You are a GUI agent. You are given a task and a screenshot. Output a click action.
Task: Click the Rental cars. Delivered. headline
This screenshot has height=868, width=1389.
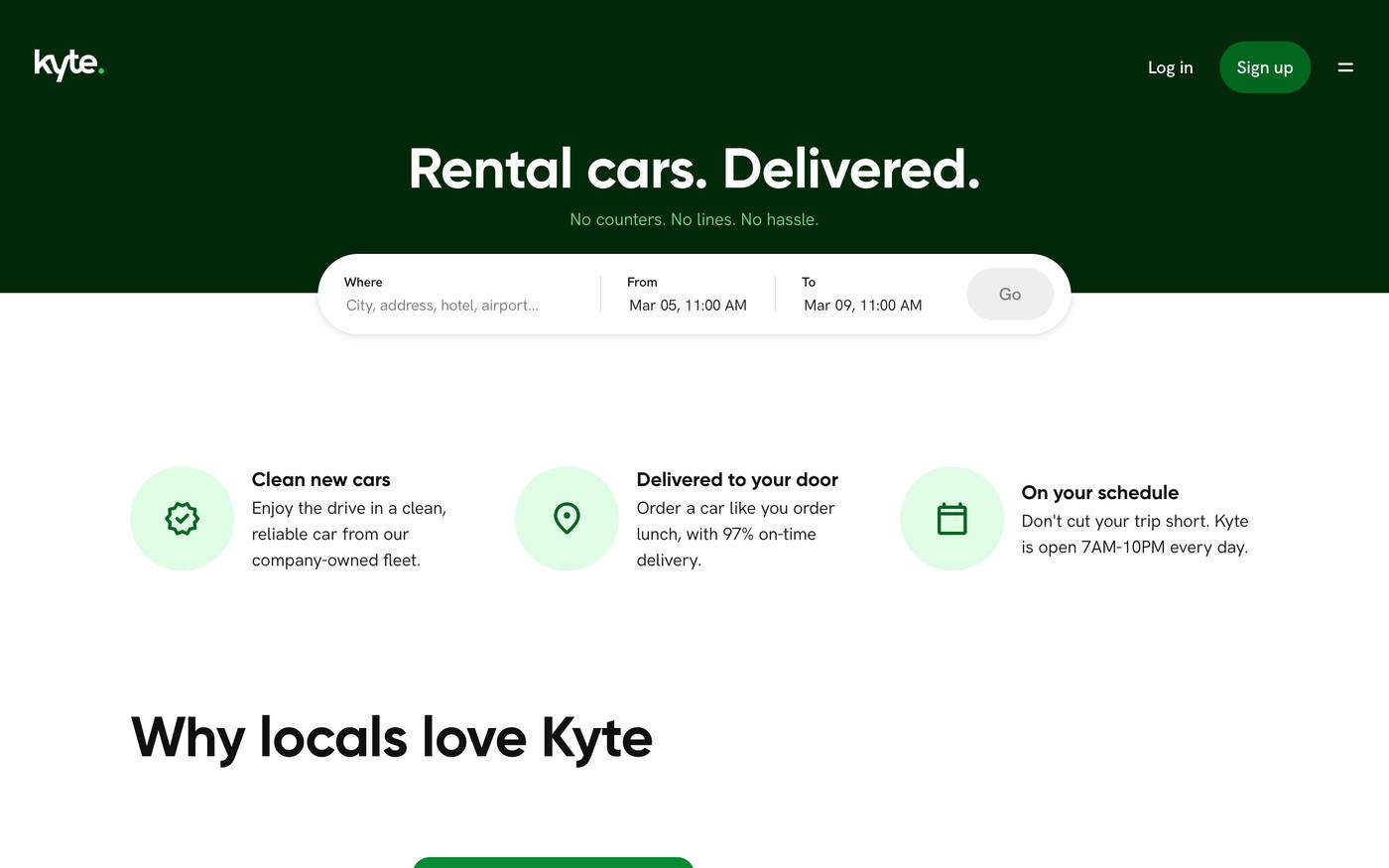click(x=694, y=169)
